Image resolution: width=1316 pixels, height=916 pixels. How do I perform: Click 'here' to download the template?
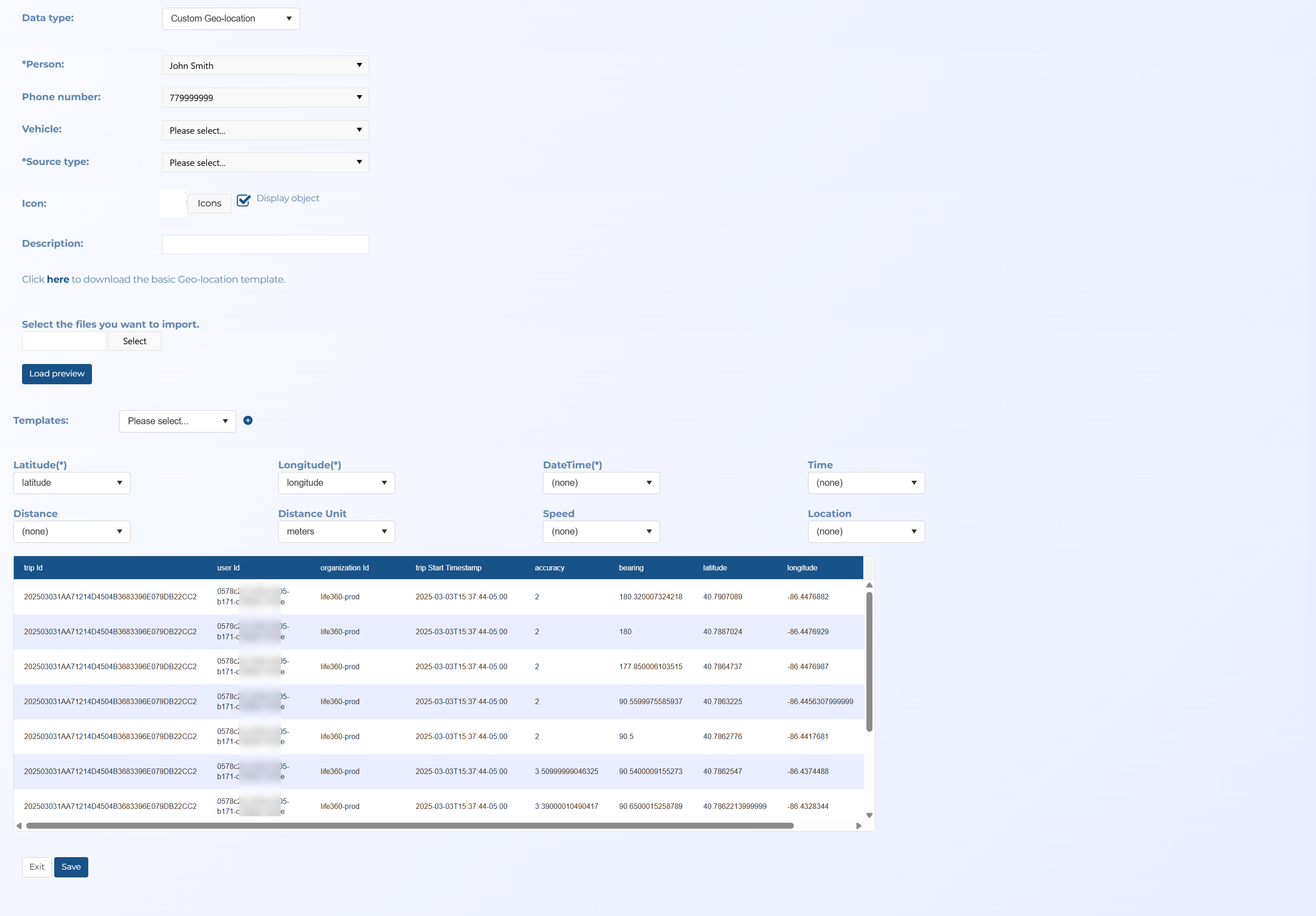(x=57, y=279)
